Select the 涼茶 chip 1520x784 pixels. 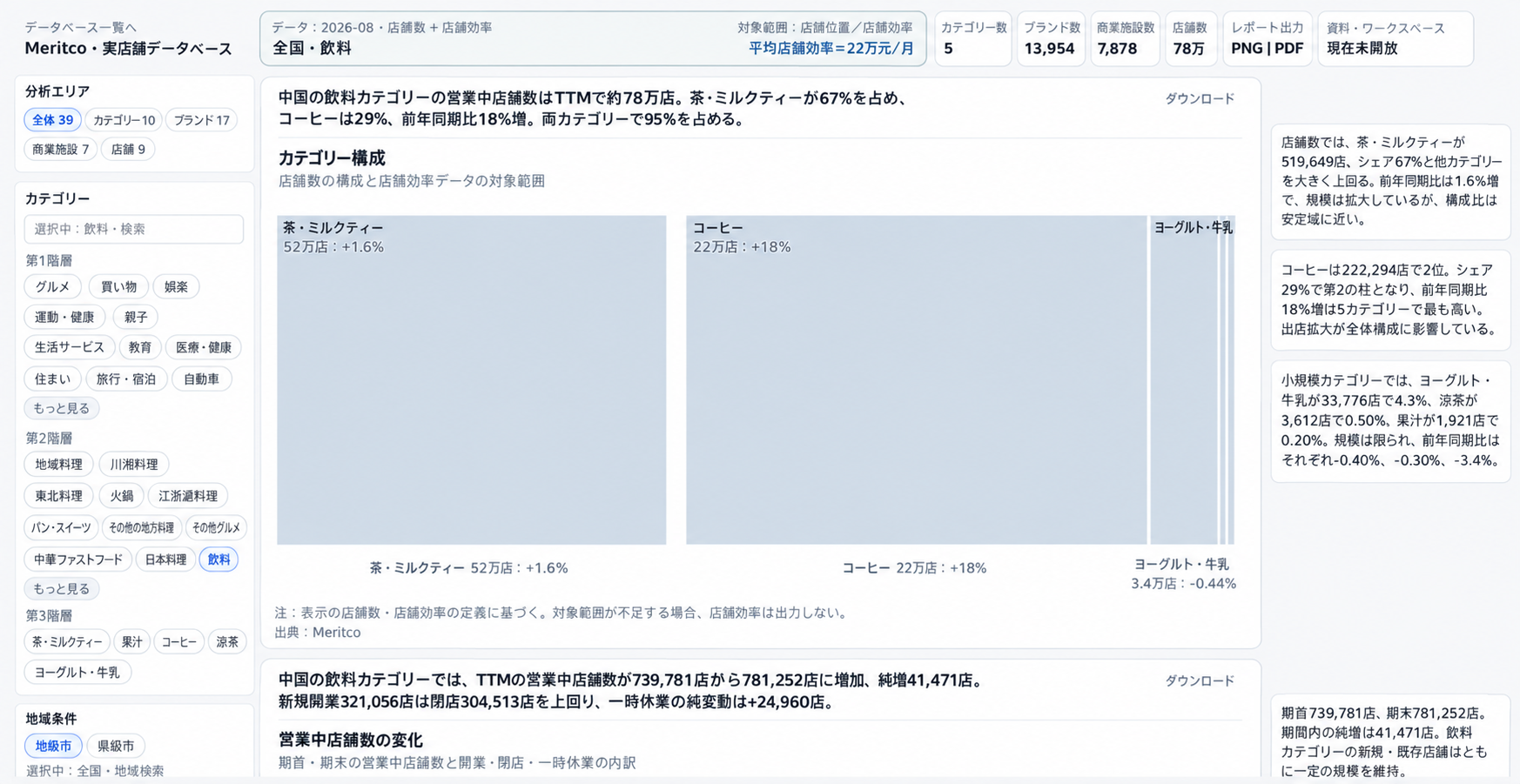click(227, 641)
